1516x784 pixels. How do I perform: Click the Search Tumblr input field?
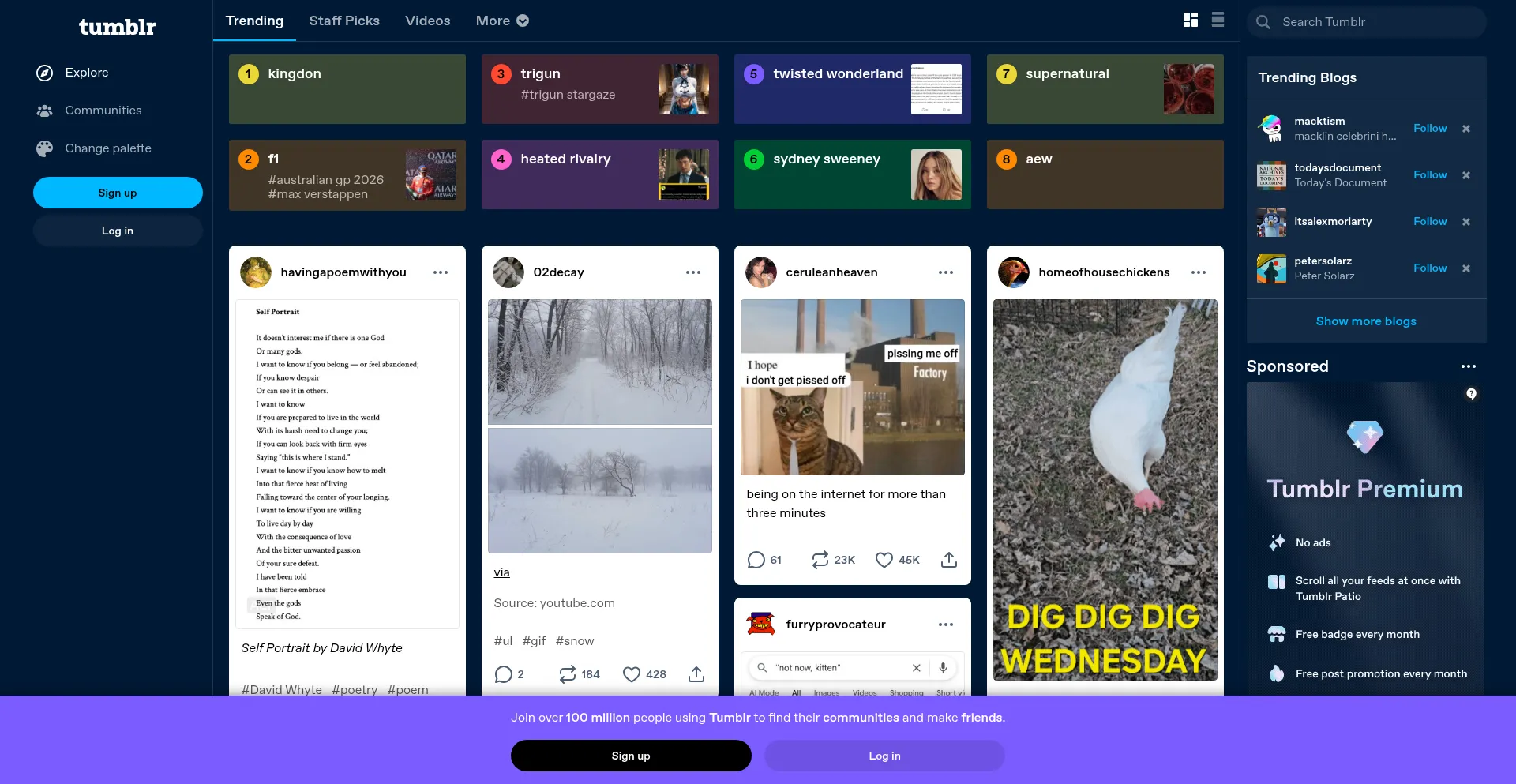pyautogui.click(x=1367, y=22)
